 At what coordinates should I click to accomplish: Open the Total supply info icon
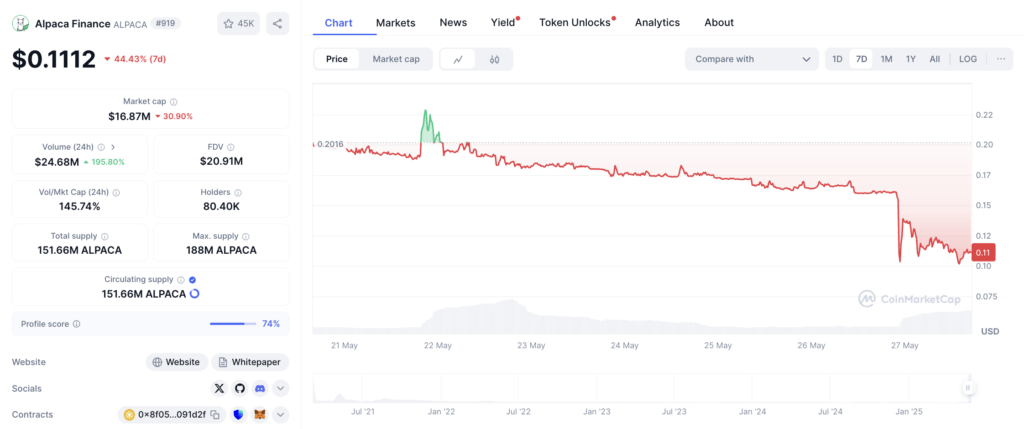pos(104,236)
